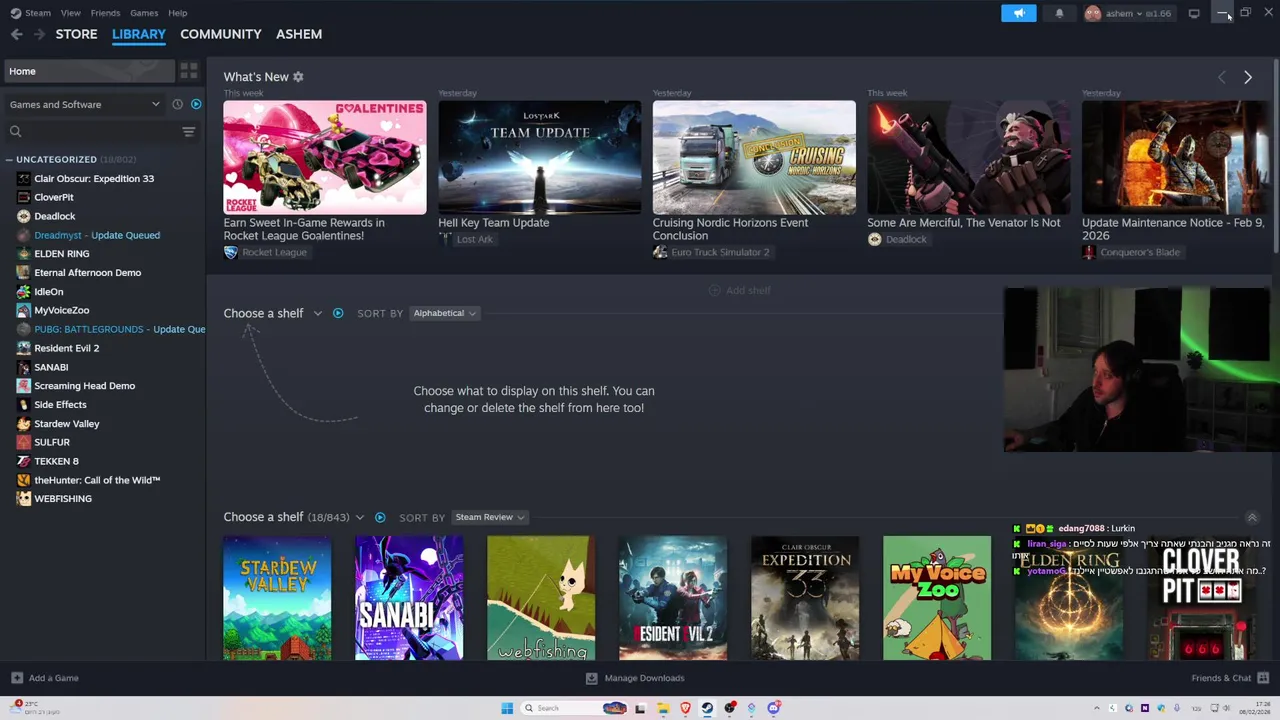Open the ashem account dropdown
Screen dimensions: 1280x720
point(1128,13)
